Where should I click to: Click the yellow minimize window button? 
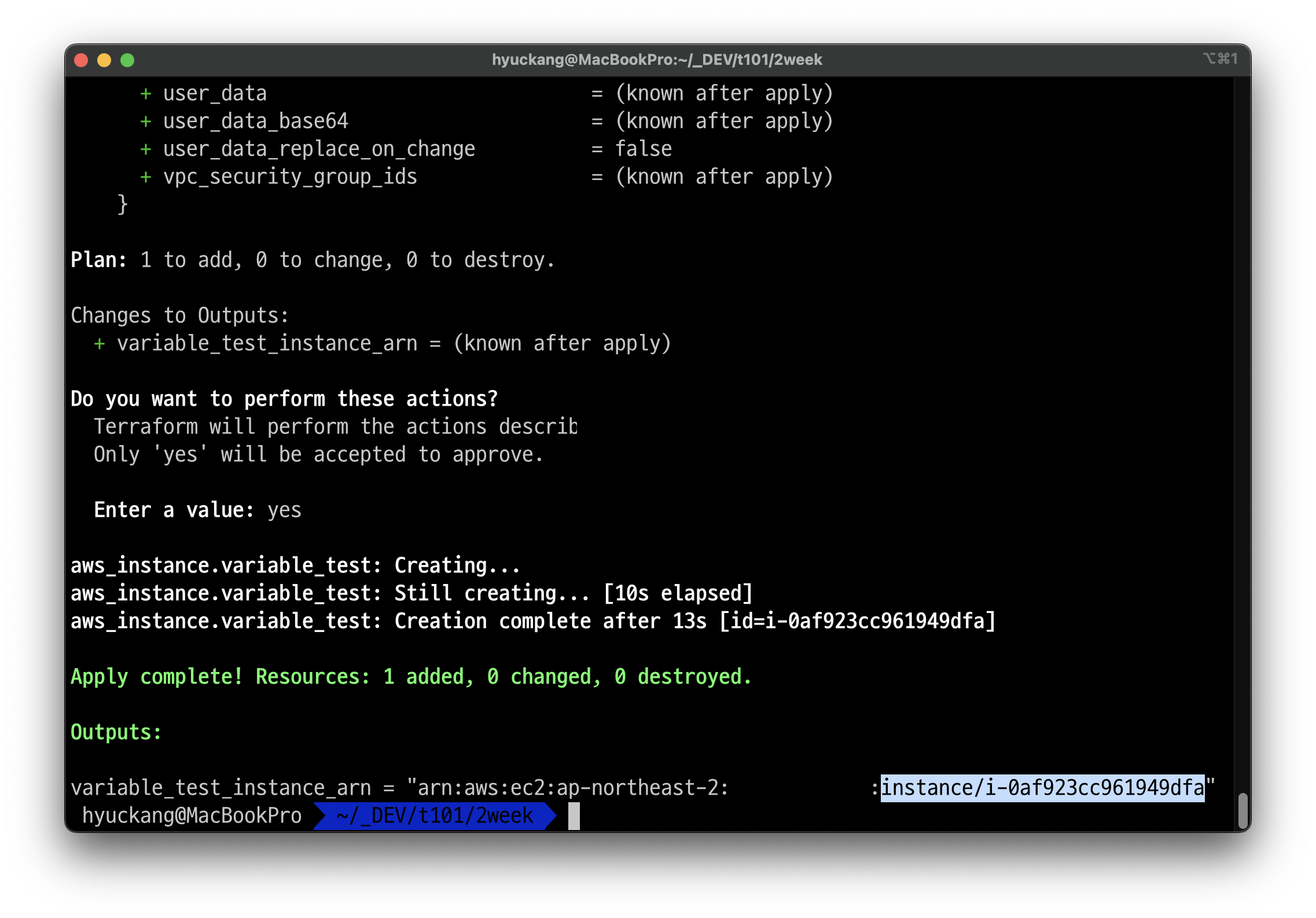104,60
